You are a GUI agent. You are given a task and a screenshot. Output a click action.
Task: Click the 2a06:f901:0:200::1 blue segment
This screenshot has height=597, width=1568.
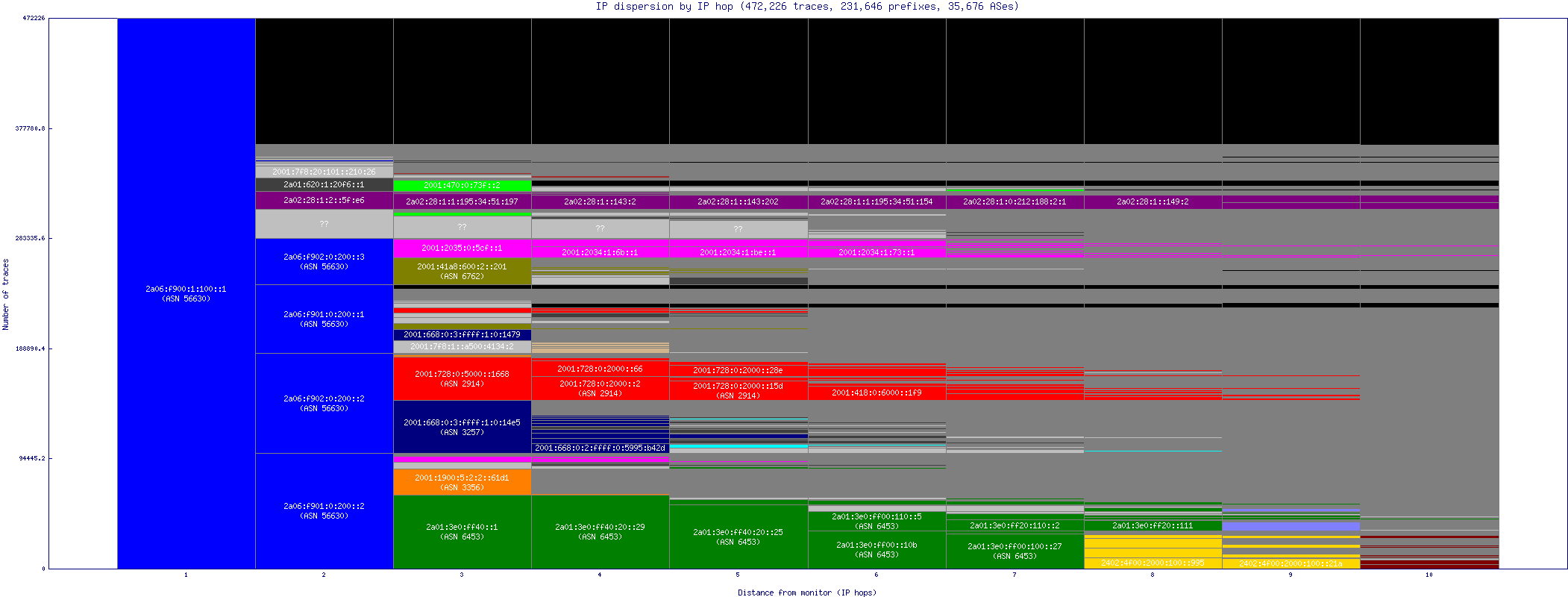[324, 319]
